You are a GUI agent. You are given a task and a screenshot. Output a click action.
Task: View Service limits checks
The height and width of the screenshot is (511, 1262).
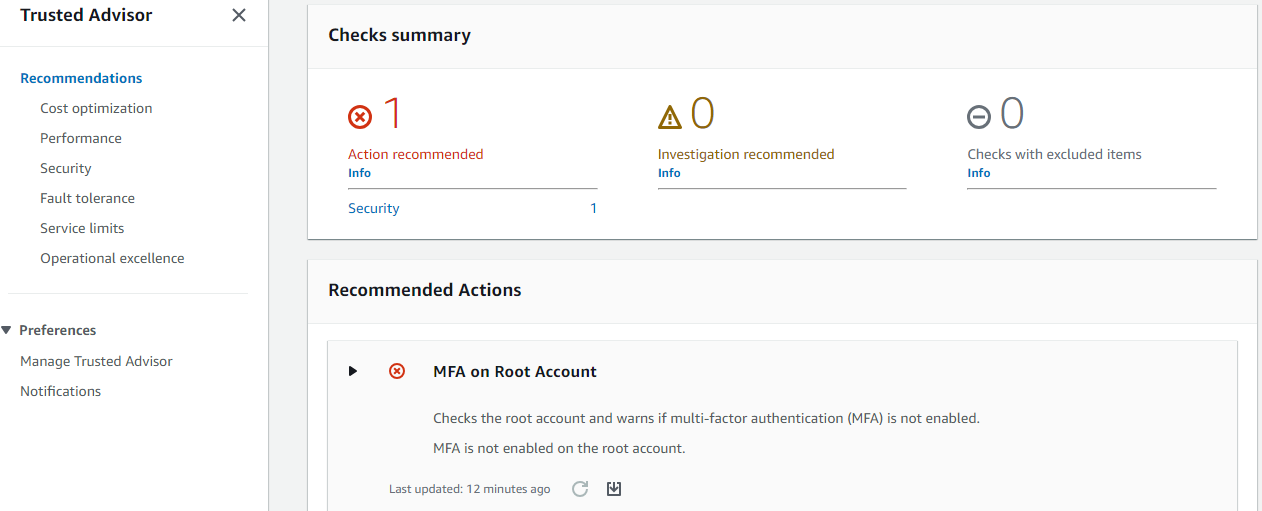pos(82,228)
